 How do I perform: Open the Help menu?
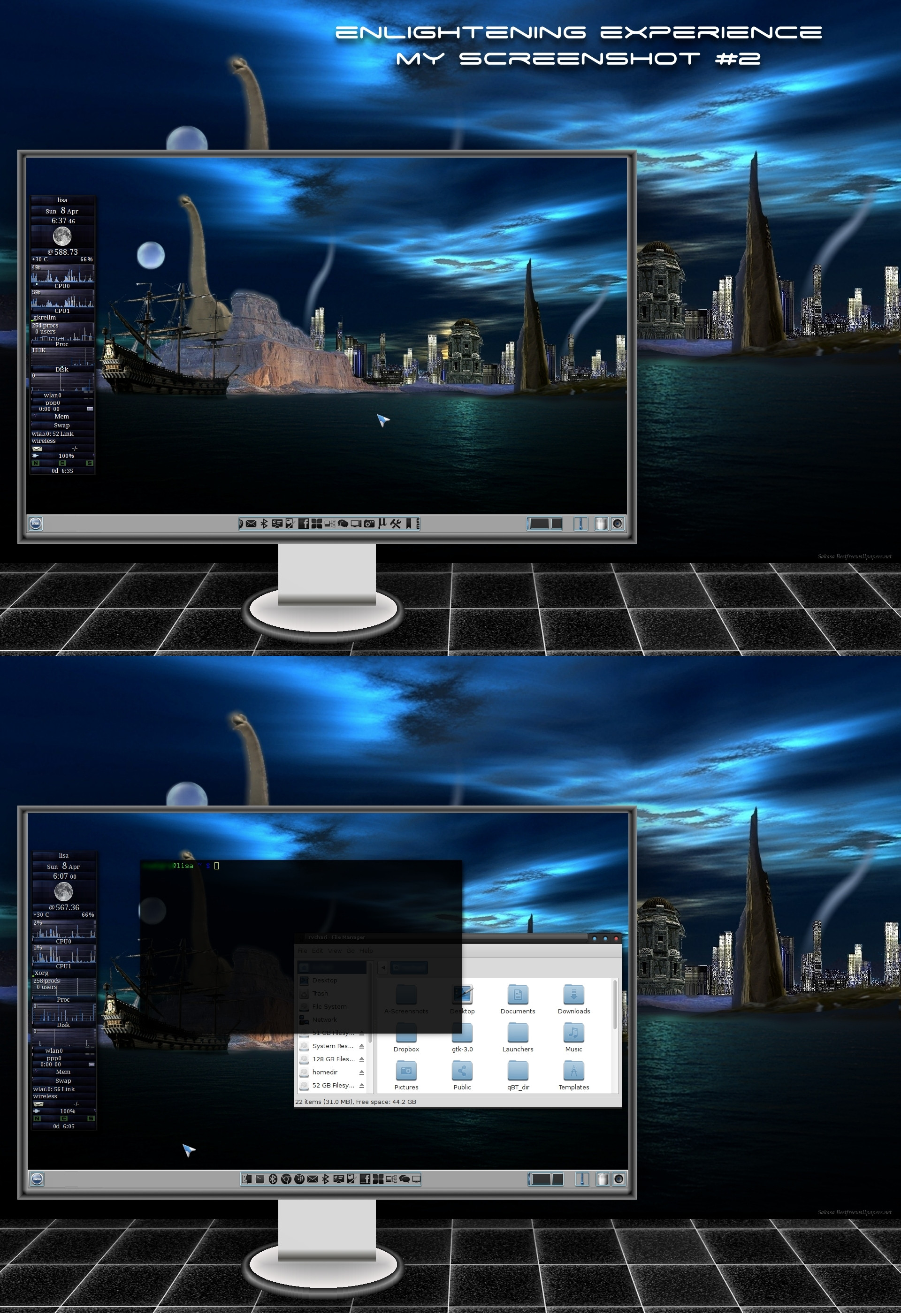pyautogui.click(x=367, y=951)
